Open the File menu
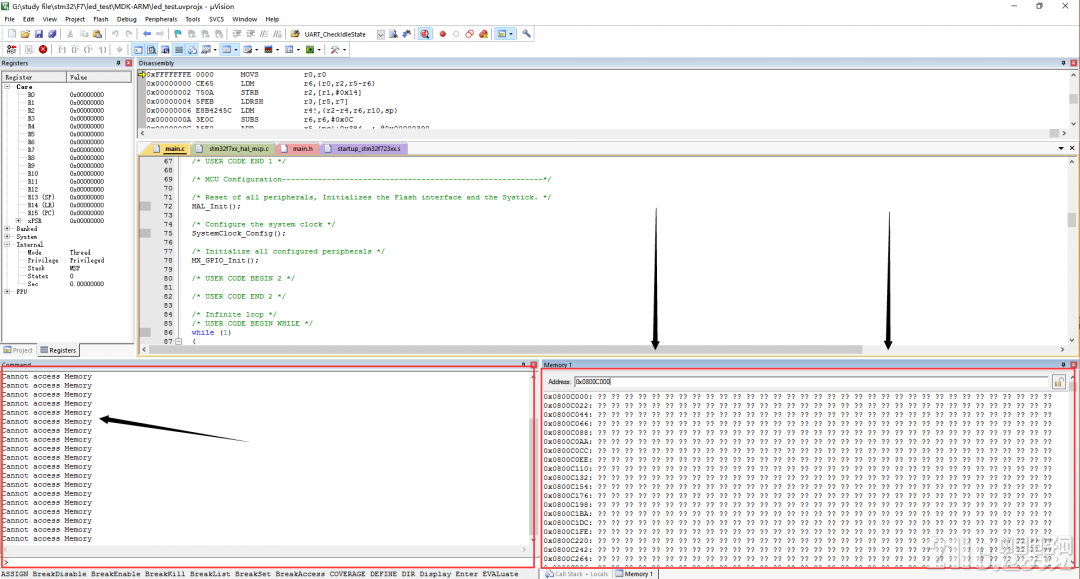 click(10, 19)
